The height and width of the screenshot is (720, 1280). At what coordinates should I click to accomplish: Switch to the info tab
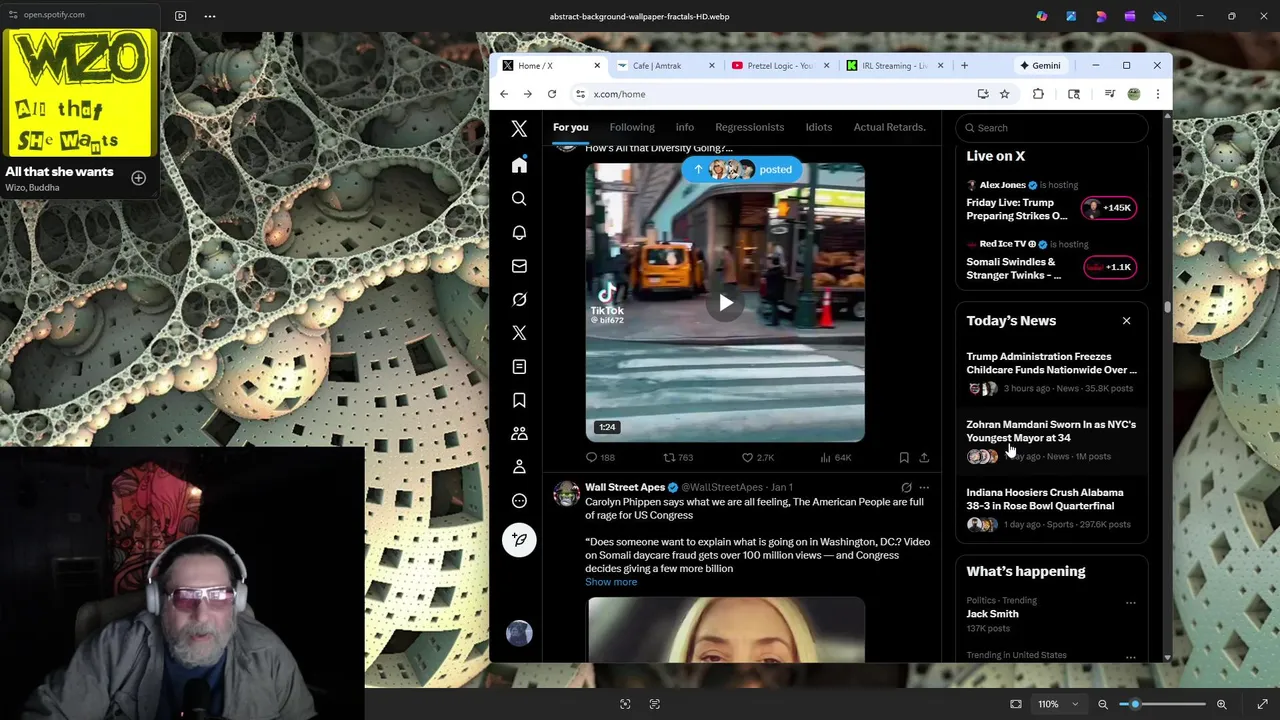tap(685, 127)
